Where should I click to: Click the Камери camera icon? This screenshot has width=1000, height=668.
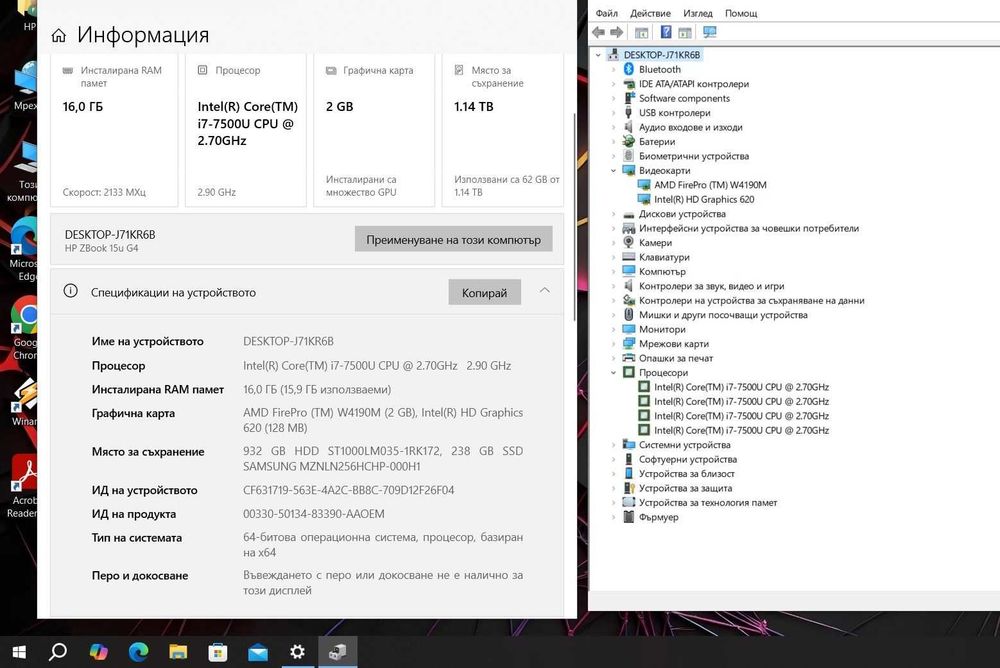coord(628,242)
